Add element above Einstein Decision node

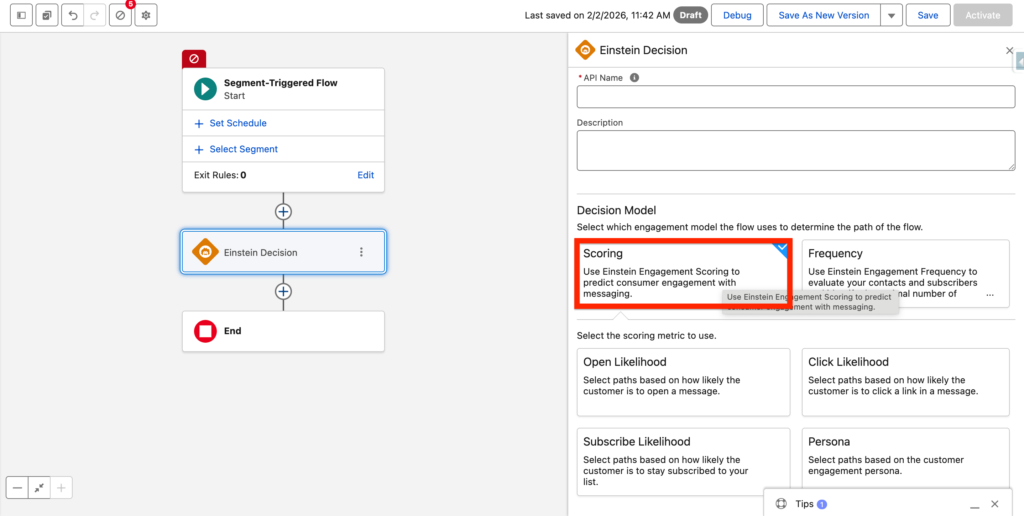click(x=283, y=212)
